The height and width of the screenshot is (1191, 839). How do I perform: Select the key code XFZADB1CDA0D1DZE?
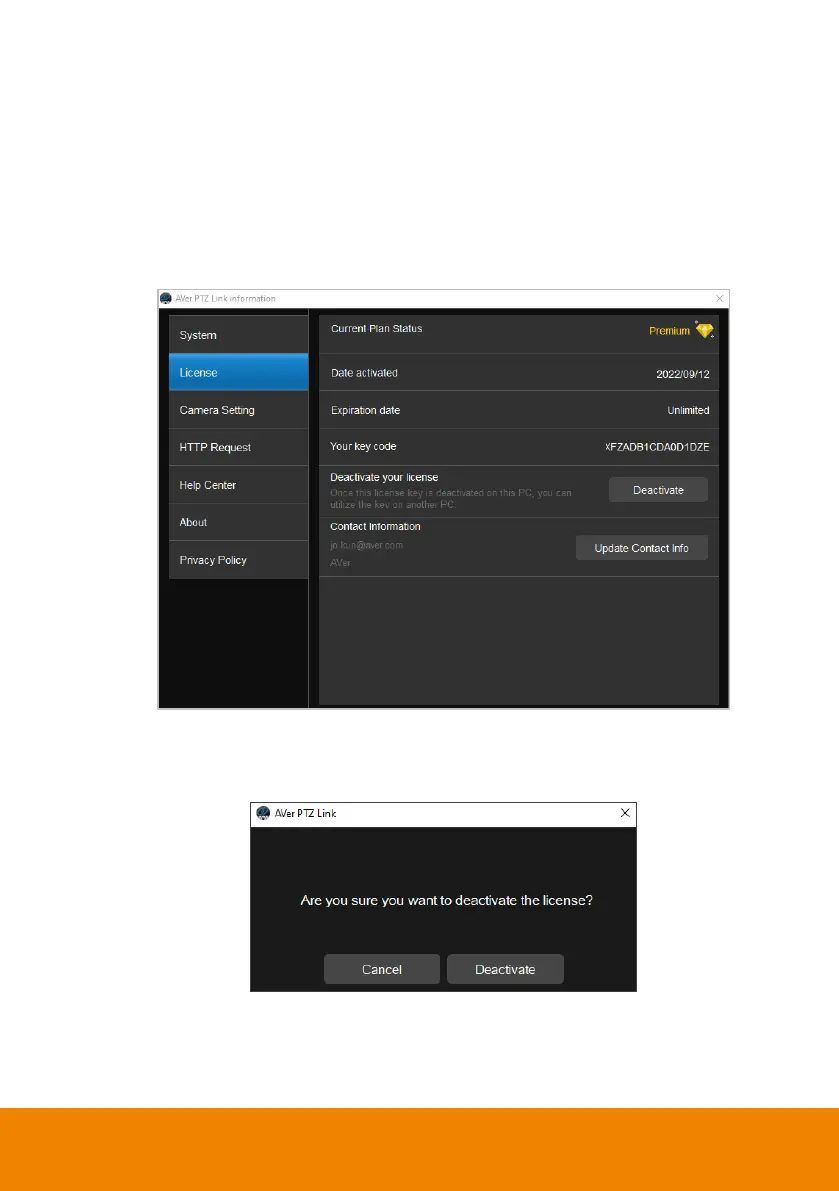pyautogui.click(x=657, y=447)
